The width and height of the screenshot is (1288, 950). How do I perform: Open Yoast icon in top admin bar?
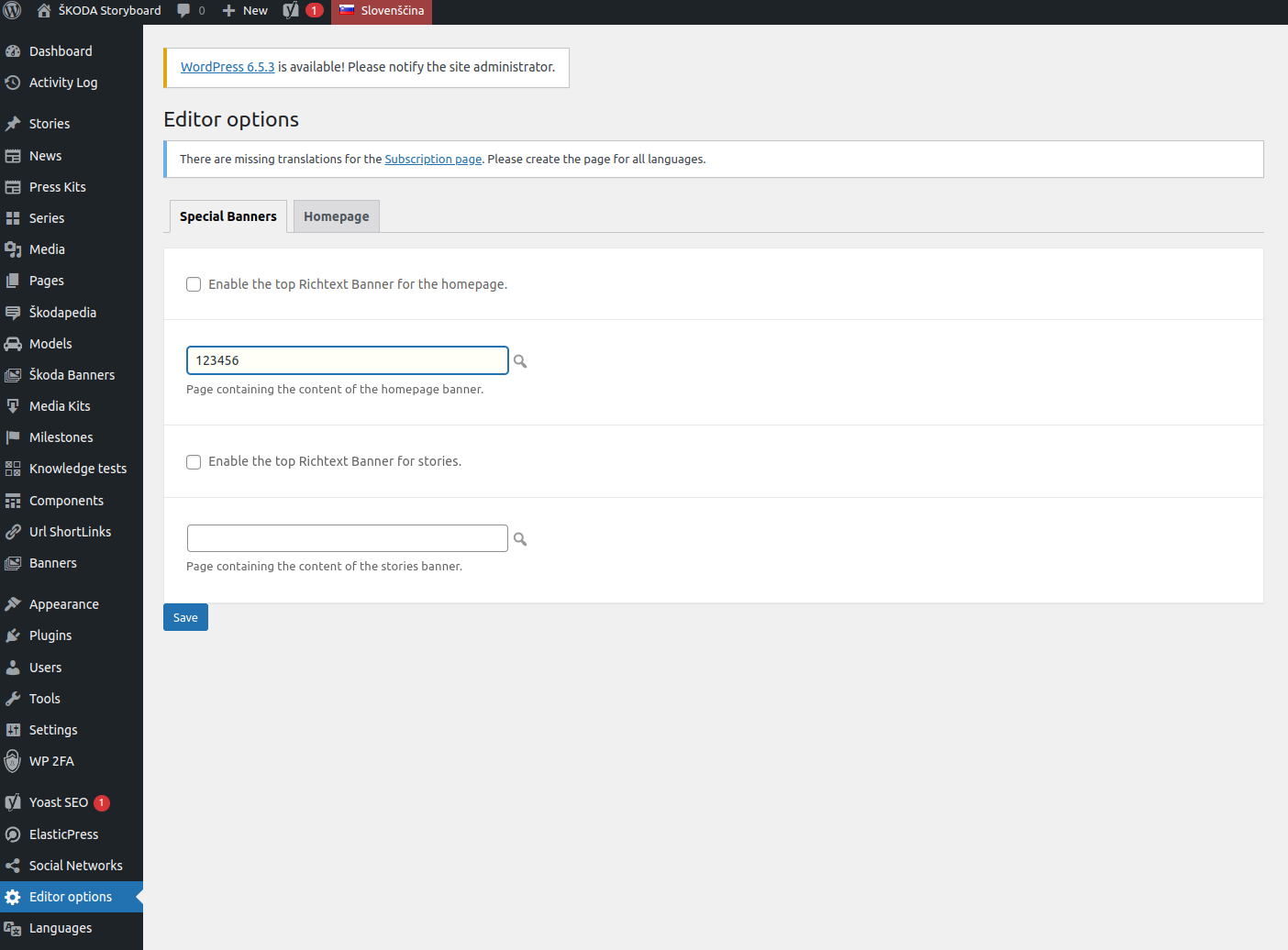tap(291, 11)
